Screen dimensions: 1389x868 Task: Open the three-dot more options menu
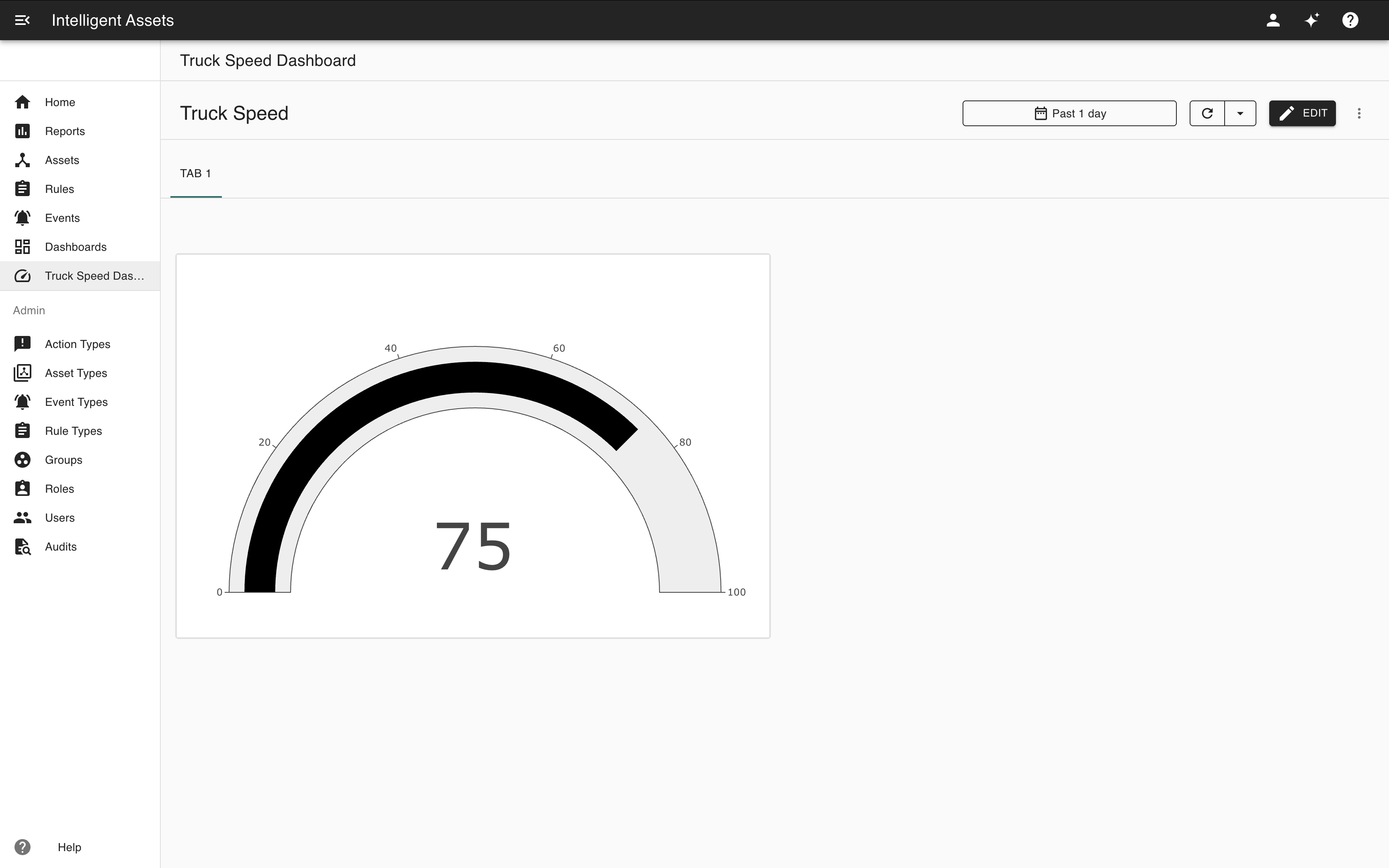[x=1358, y=113]
